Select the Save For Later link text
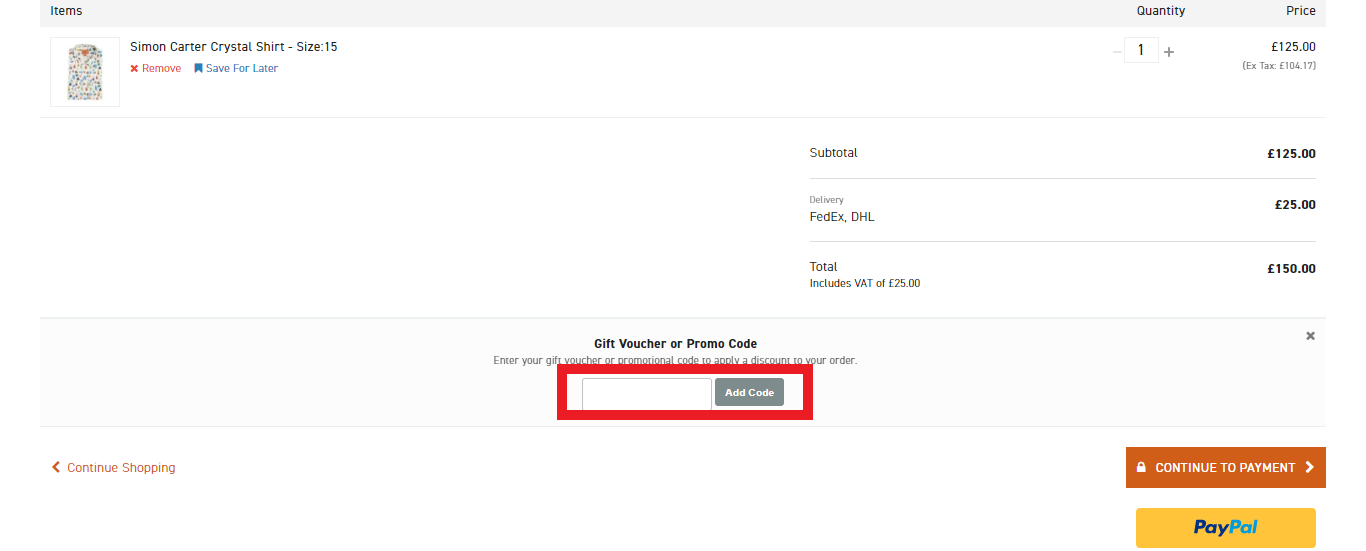This screenshot has height=551, width=1366. (x=241, y=69)
